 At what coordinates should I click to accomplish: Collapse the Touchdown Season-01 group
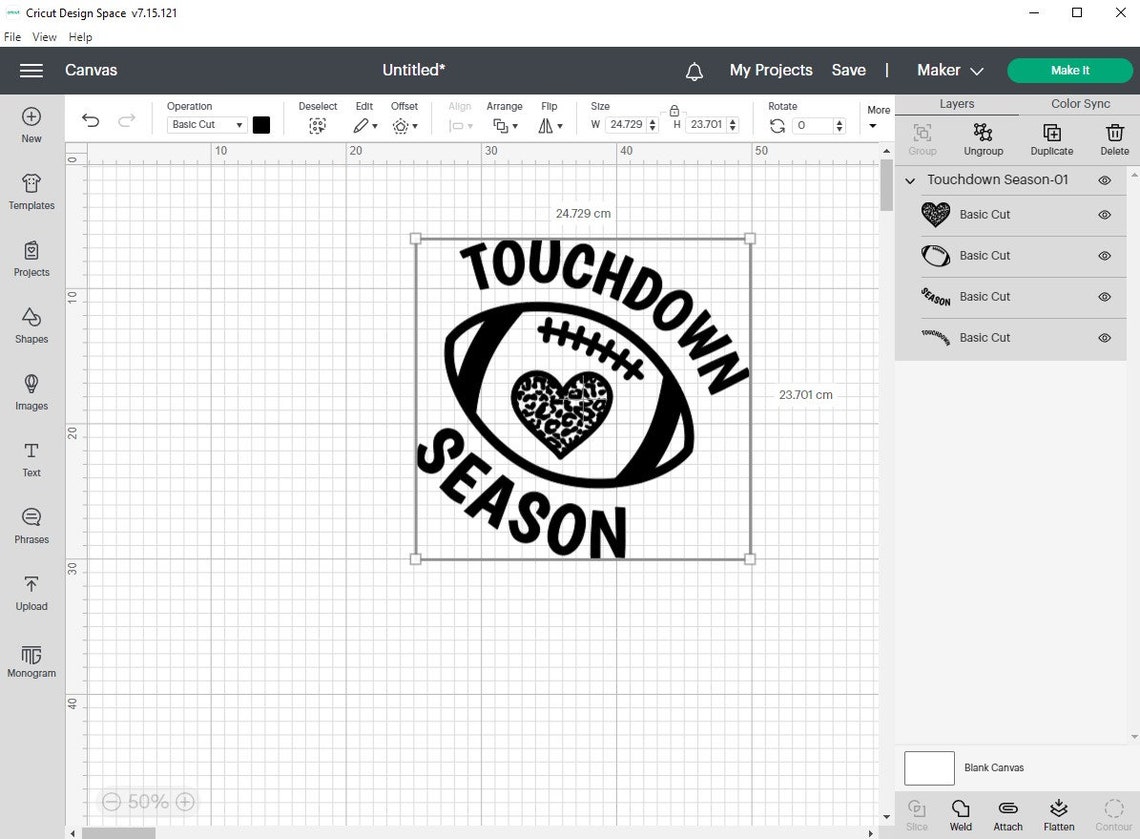pyautogui.click(x=909, y=180)
